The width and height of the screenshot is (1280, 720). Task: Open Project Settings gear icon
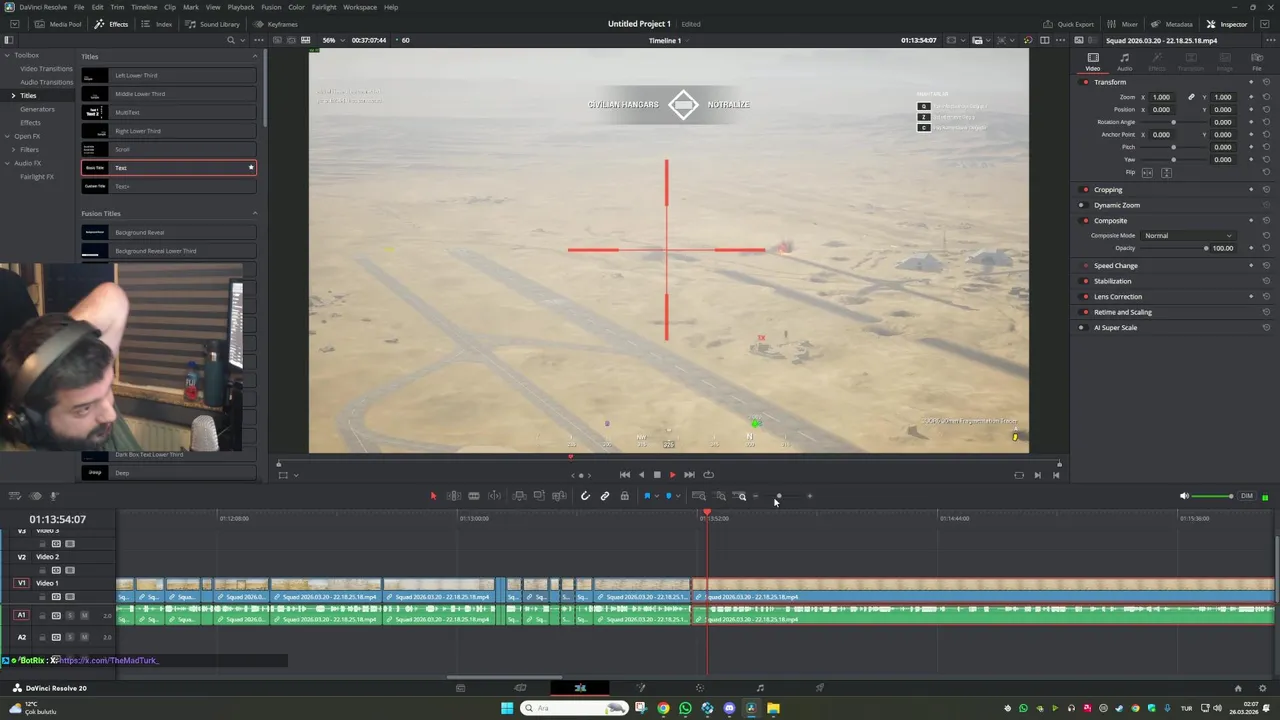pos(1262,688)
